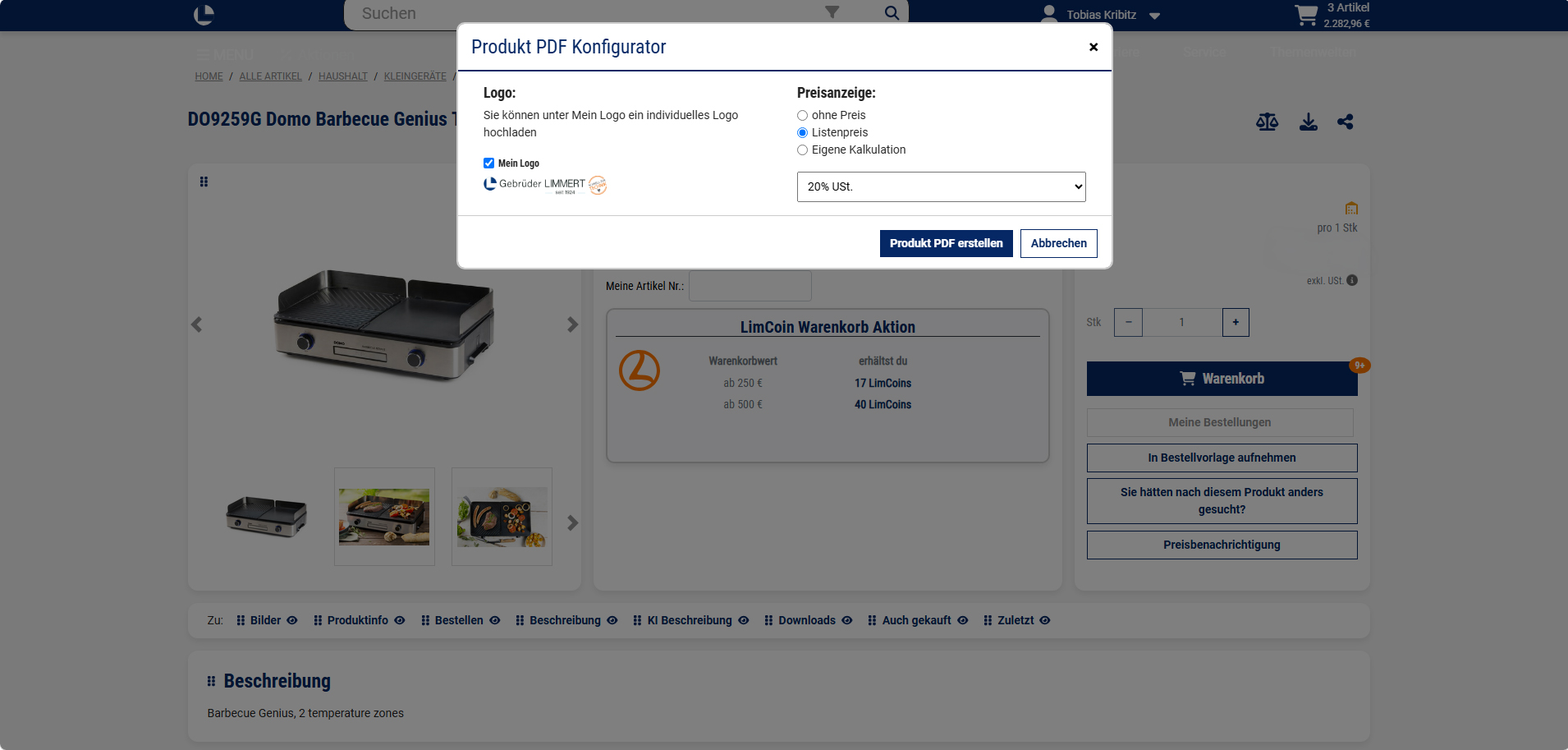Click the Limmert logo in header
Screen dimensions: 1568x750
click(204, 15)
